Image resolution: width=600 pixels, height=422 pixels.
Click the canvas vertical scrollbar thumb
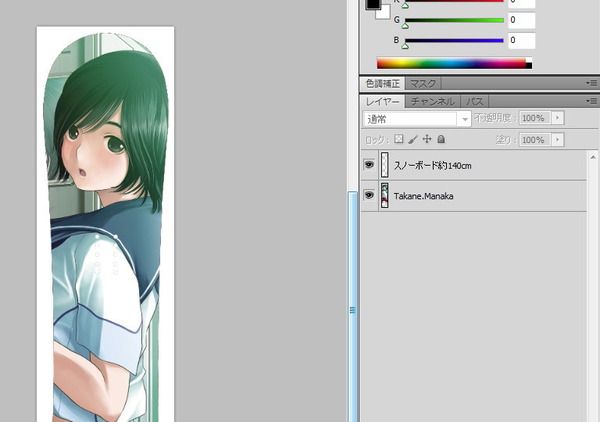click(x=352, y=306)
